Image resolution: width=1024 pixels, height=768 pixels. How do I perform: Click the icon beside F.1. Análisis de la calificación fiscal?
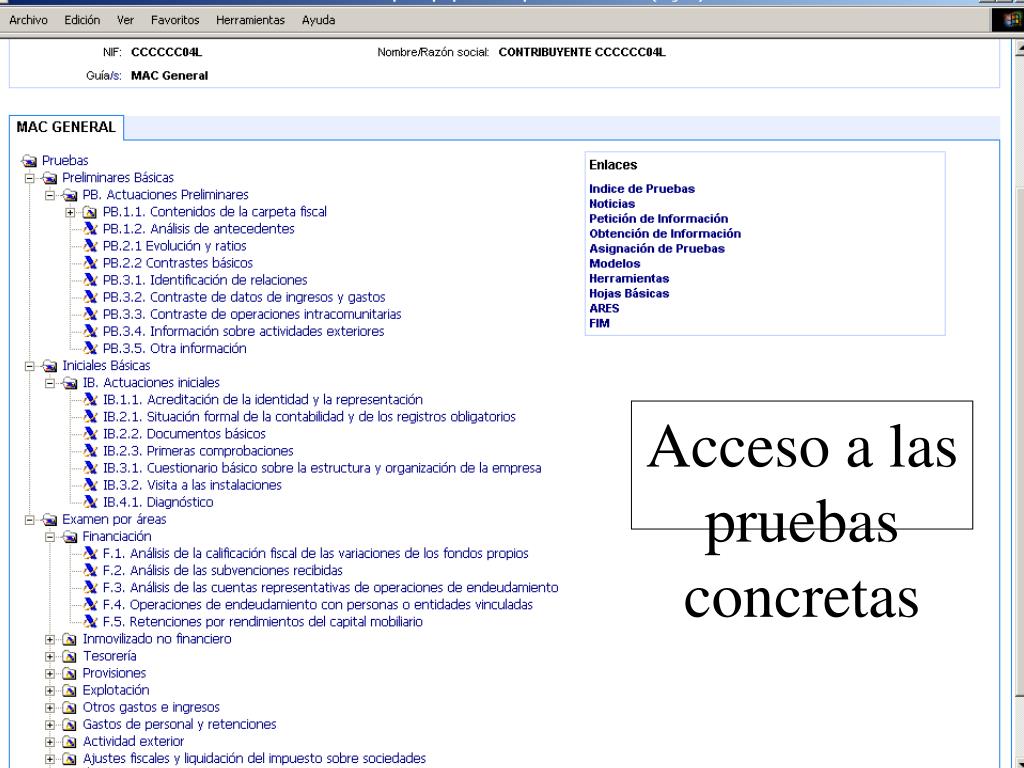point(91,554)
